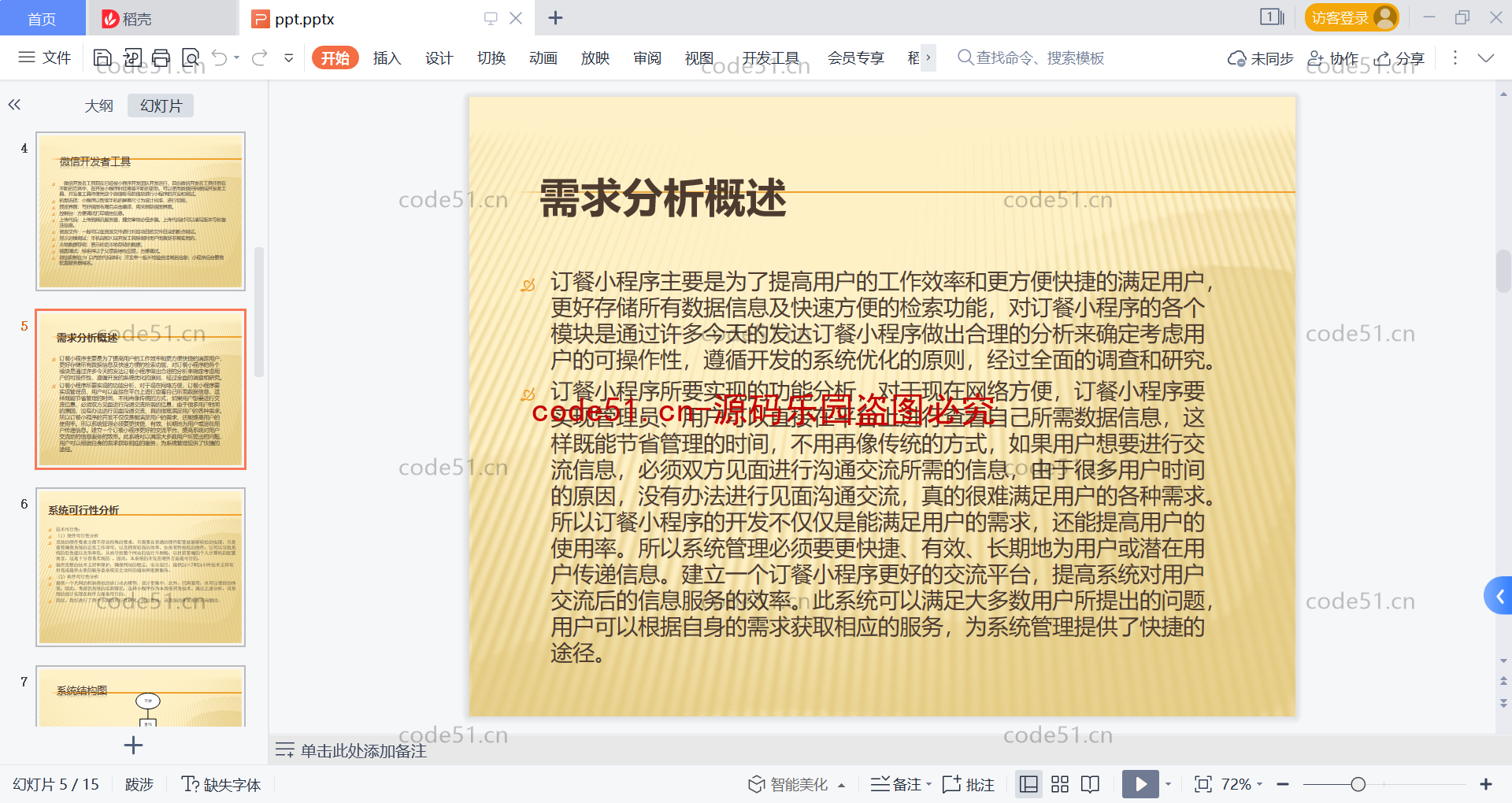
Task: Open the 插入 ribbon tab
Action: [x=387, y=57]
